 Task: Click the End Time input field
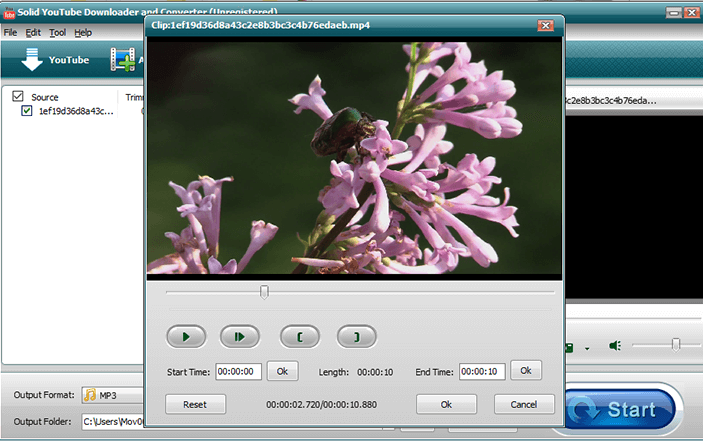482,371
